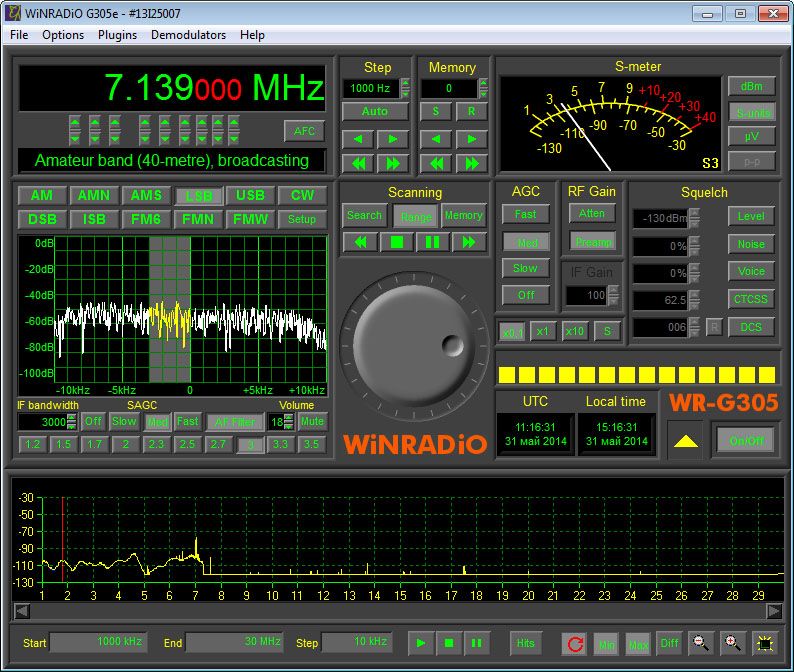Pause scanning with the pause icon
The image size is (794, 672).
tap(433, 242)
